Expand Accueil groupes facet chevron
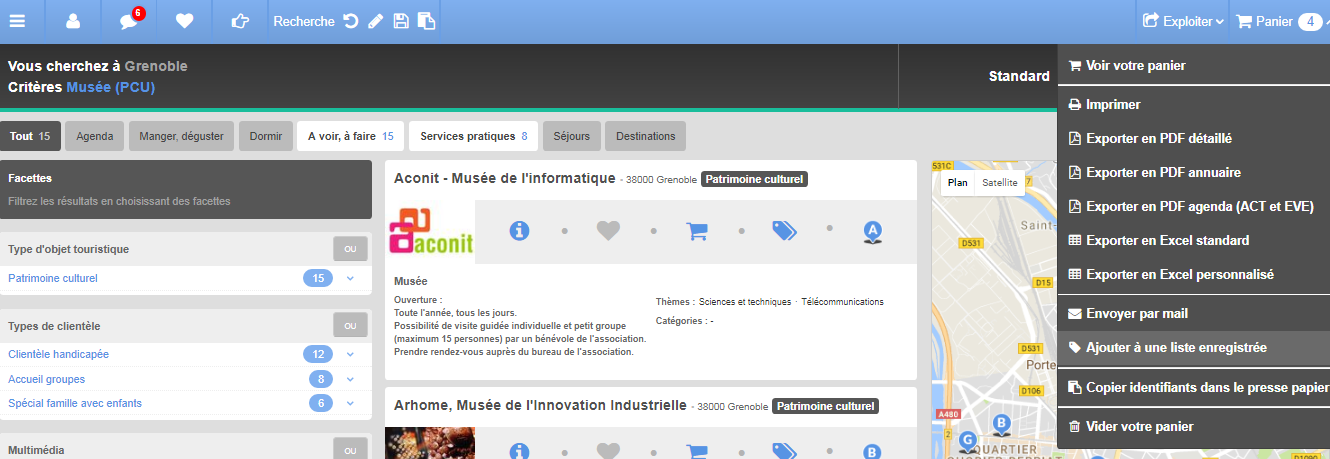The image size is (1330, 459). pyautogui.click(x=350, y=379)
